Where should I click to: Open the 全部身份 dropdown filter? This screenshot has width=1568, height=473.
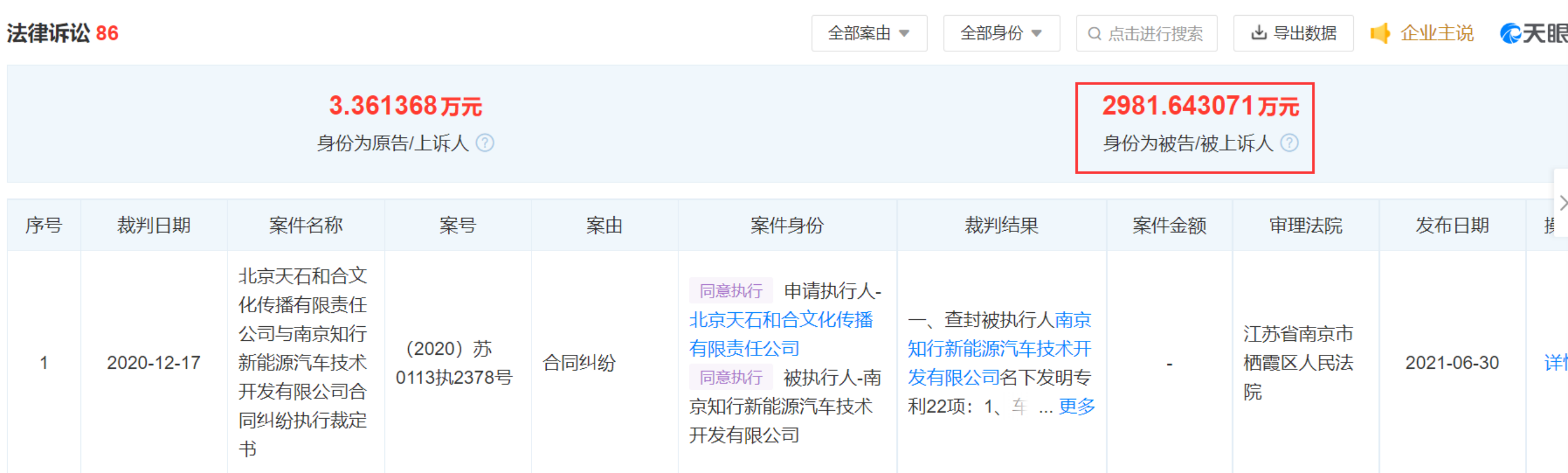click(1001, 33)
